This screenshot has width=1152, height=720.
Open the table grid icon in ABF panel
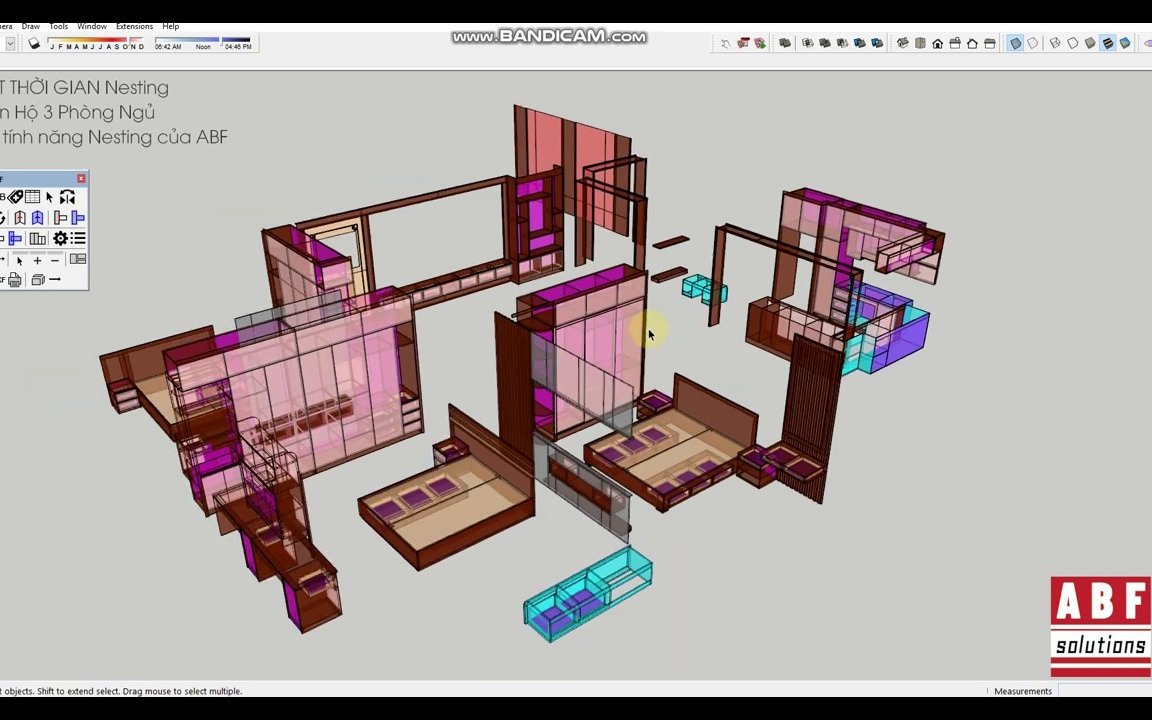tap(32, 197)
